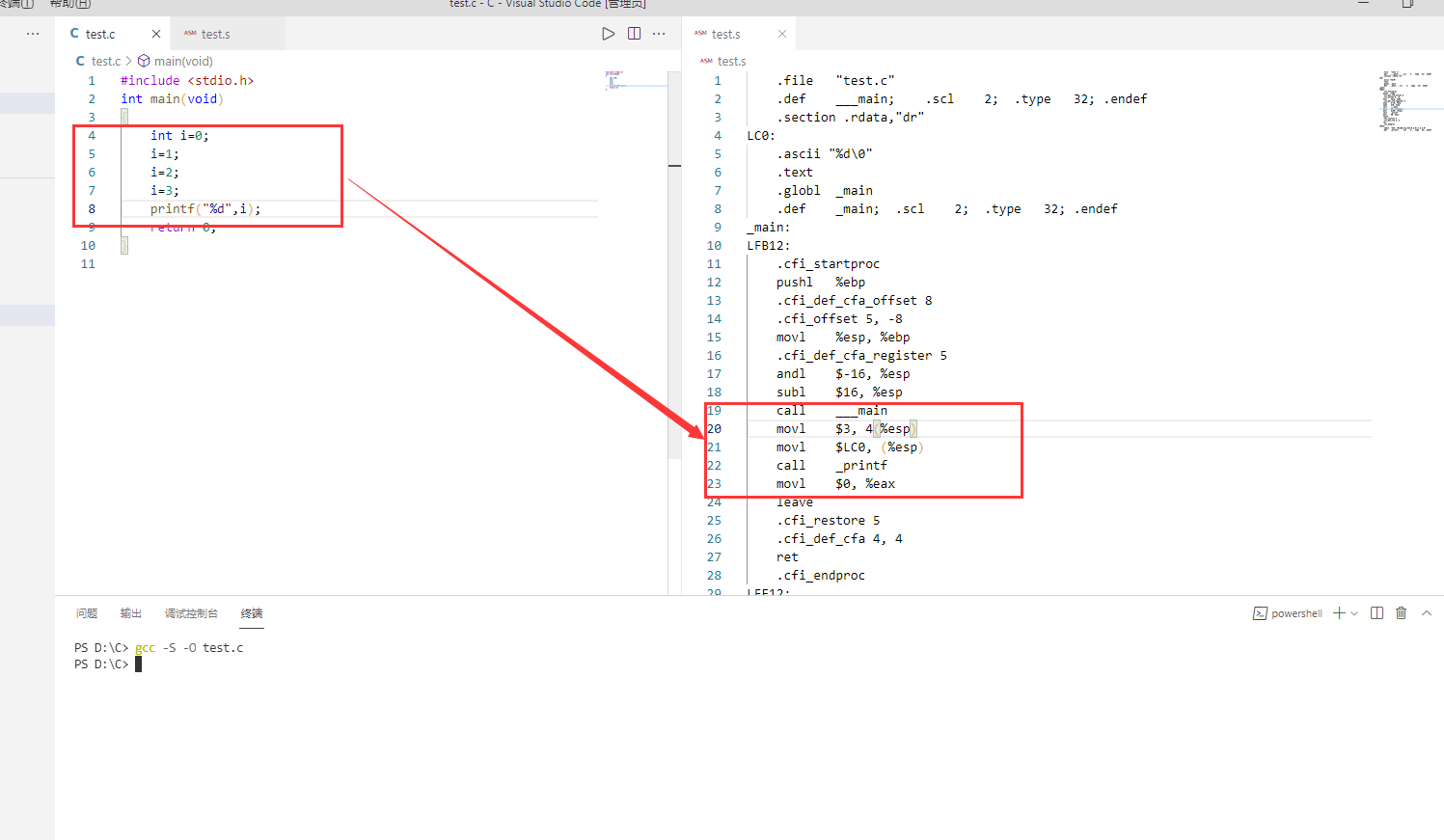Click 'call _printf' instruction
The height and width of the screenshot is (840, 1444).
[x=832, y=466]
